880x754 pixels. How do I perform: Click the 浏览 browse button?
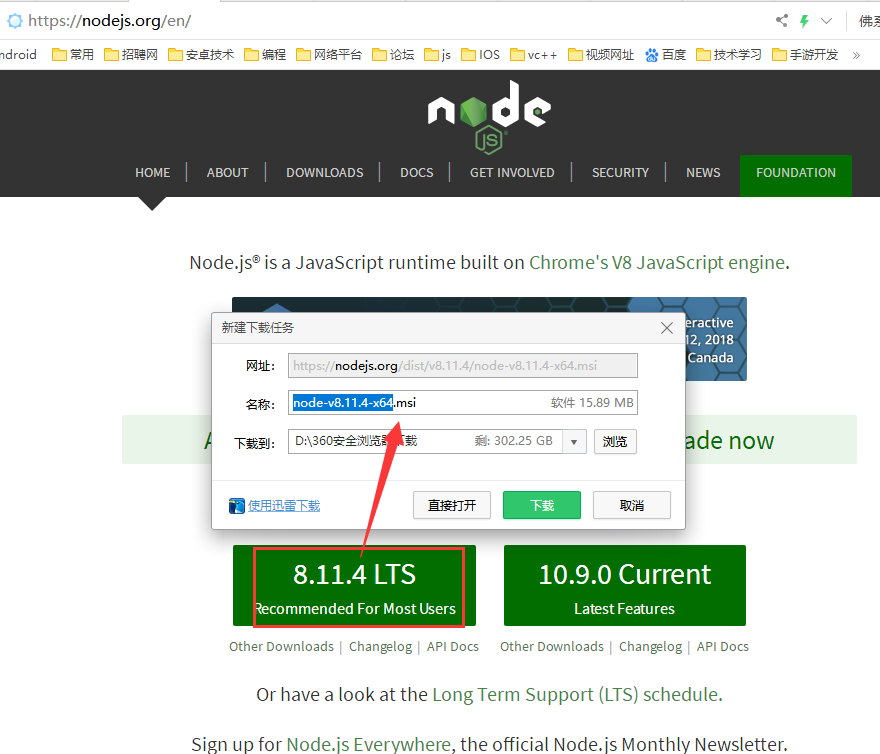point(615,442)
